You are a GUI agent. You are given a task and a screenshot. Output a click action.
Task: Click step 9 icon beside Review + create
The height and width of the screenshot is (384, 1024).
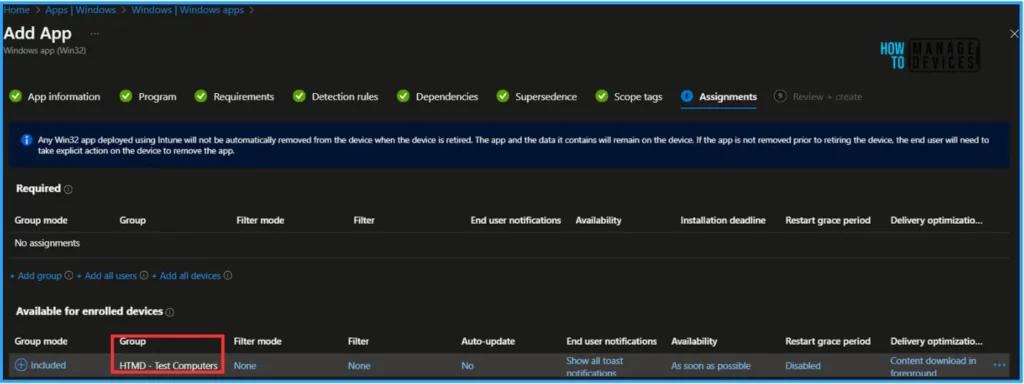(780, 97)
